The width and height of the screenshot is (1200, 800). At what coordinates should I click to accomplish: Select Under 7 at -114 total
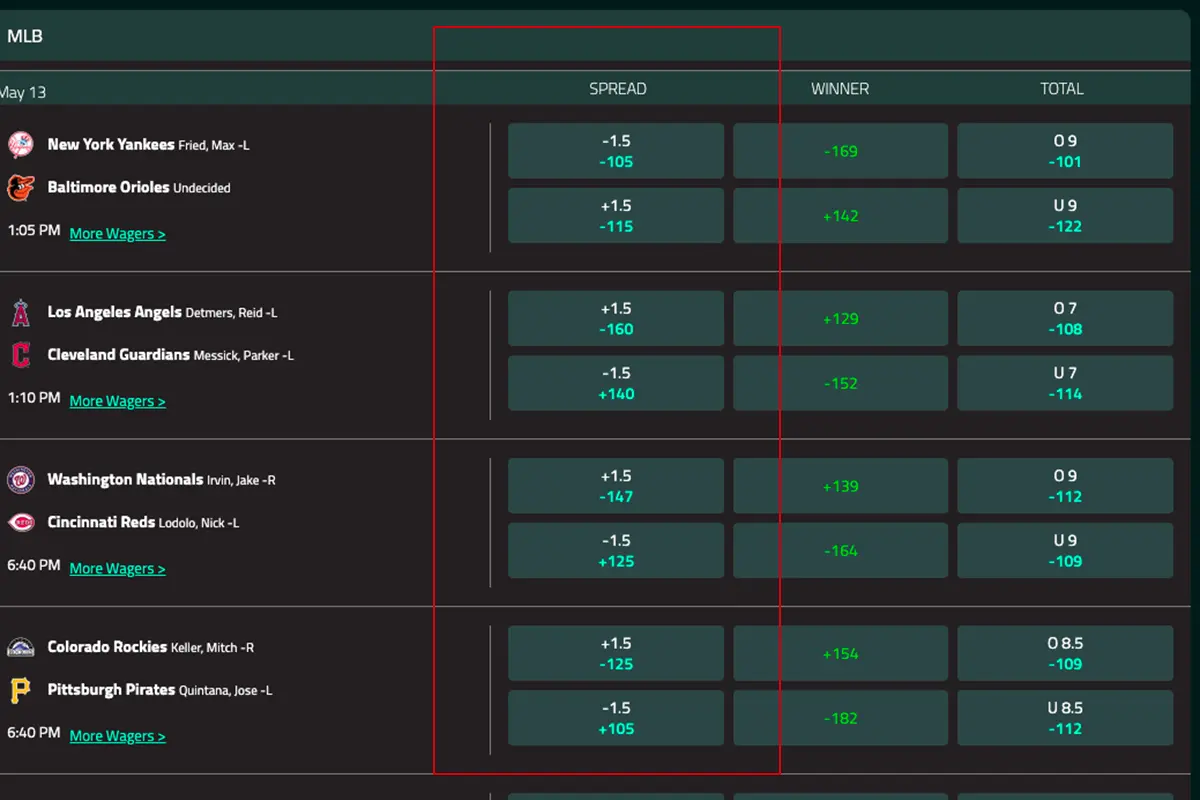1065,383
